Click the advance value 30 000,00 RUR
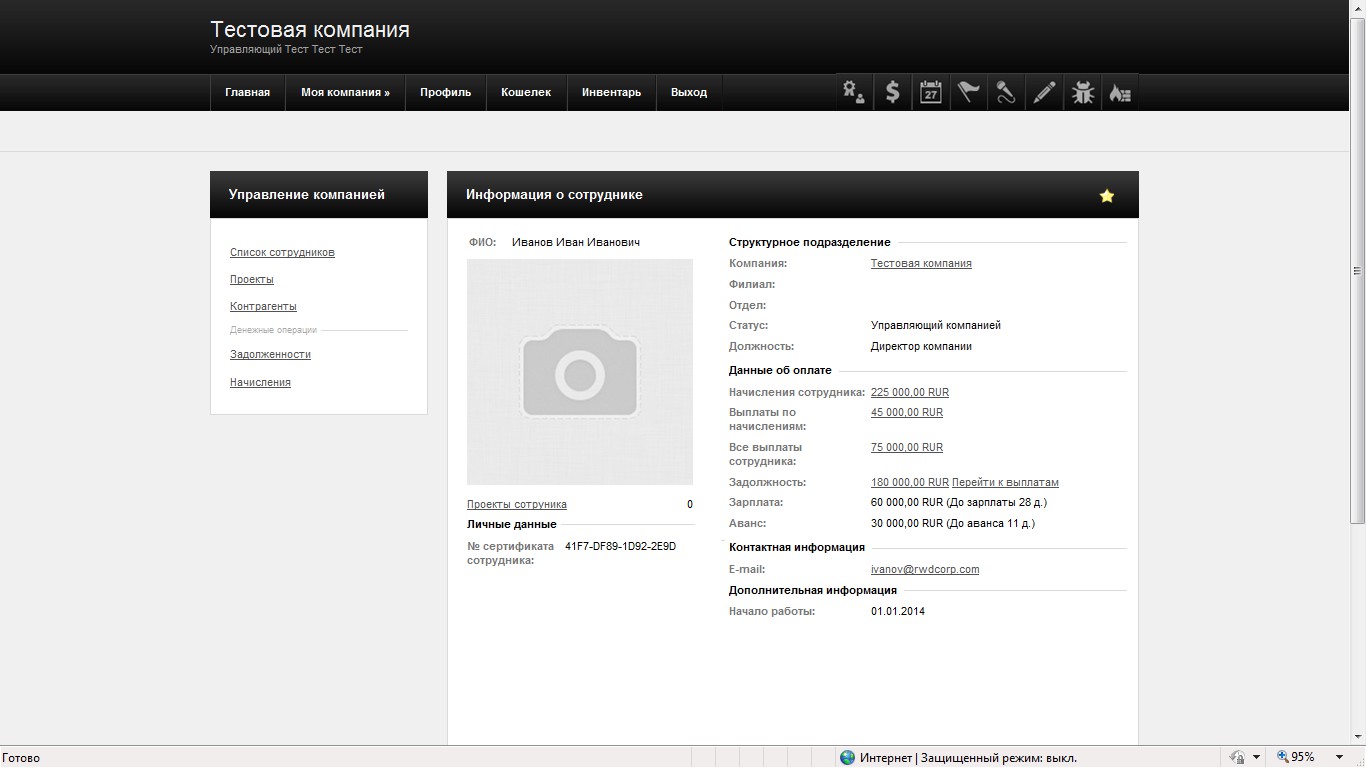Image resolution: width=1366 pixels, height=768 pixels. [907, 523]
